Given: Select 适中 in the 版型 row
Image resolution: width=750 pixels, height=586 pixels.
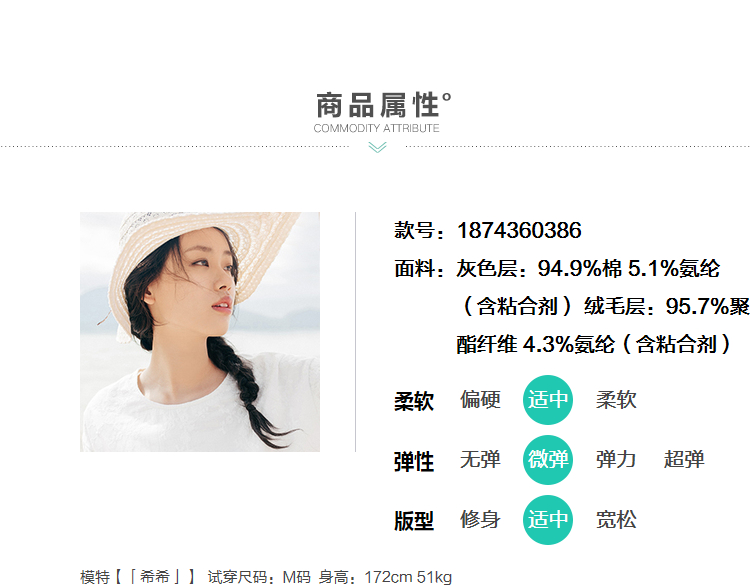Looking at the screenshot, I should pyautogui.click(x=548, y=520).
